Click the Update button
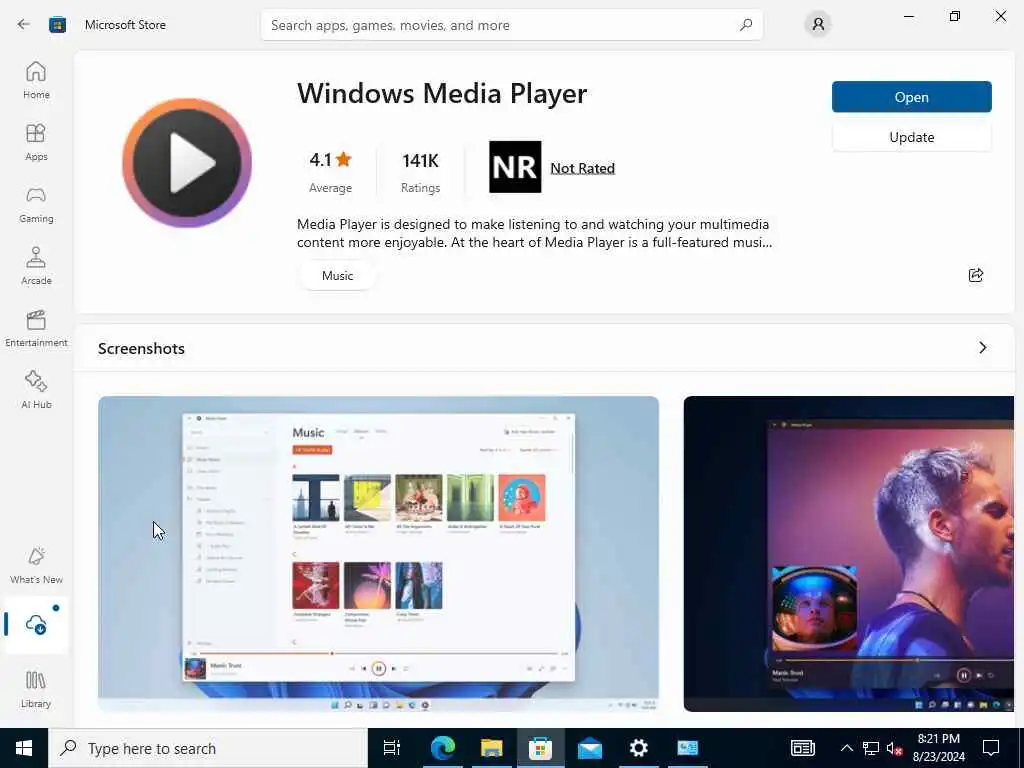 point(912,137)
